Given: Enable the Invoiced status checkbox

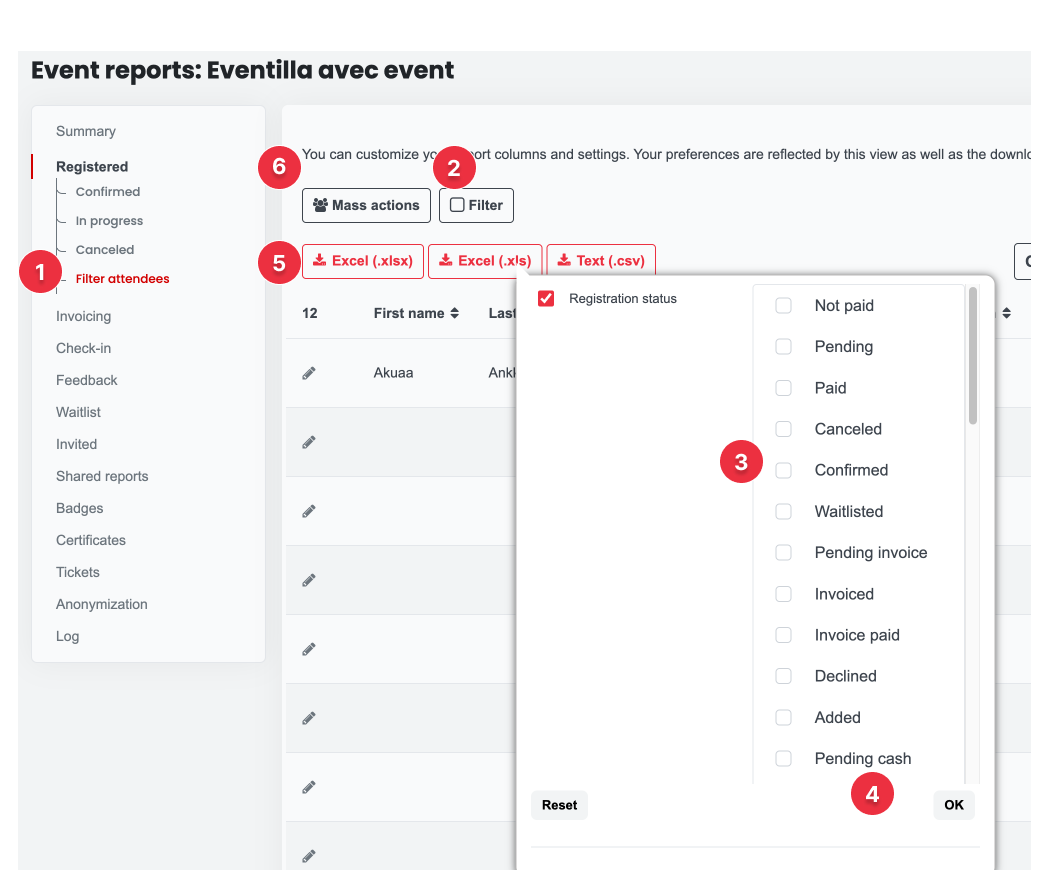Looking at the screenshot, I should 783,594.
